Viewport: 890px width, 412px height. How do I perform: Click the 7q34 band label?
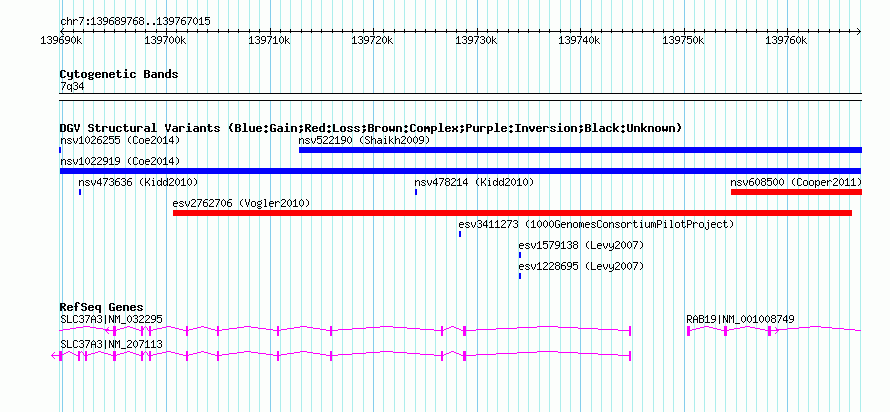(x=73, y=86)
